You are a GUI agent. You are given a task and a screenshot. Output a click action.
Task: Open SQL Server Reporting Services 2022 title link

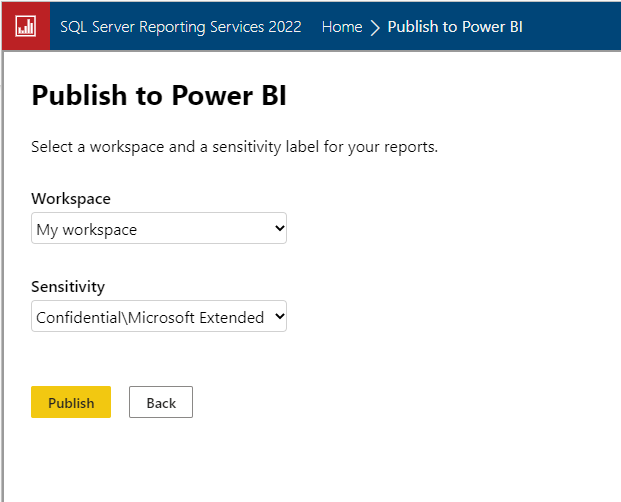click(181, 27)
